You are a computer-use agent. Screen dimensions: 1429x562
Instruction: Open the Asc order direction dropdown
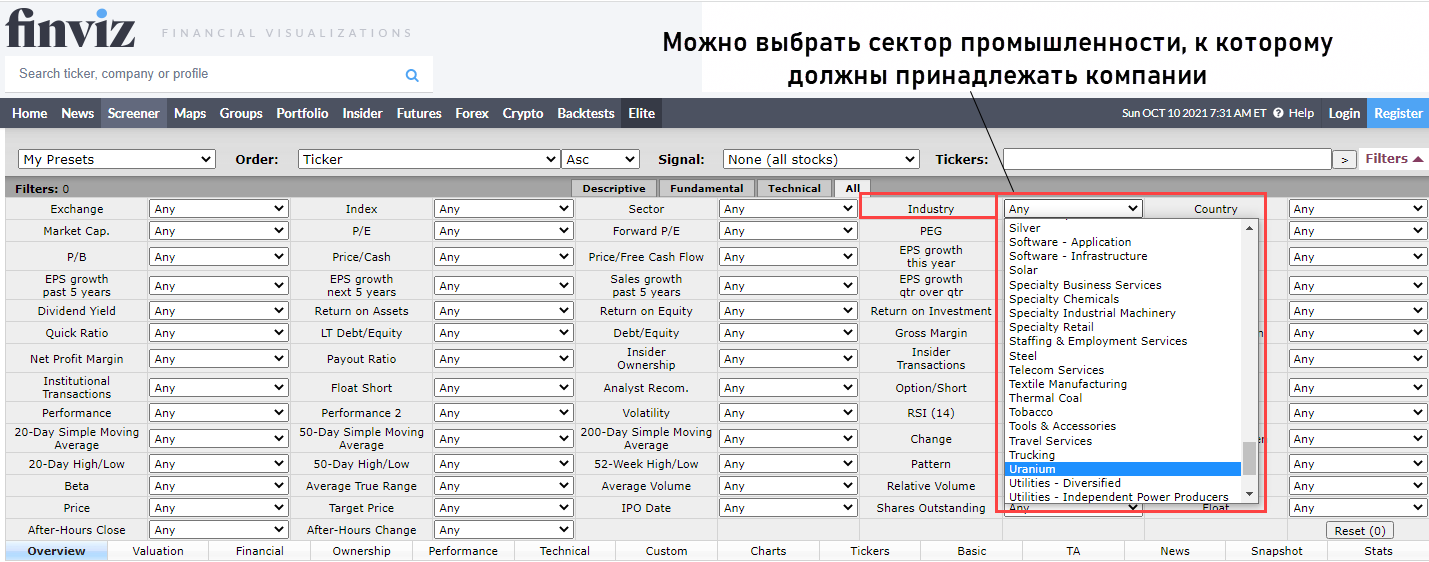[600, 159]
